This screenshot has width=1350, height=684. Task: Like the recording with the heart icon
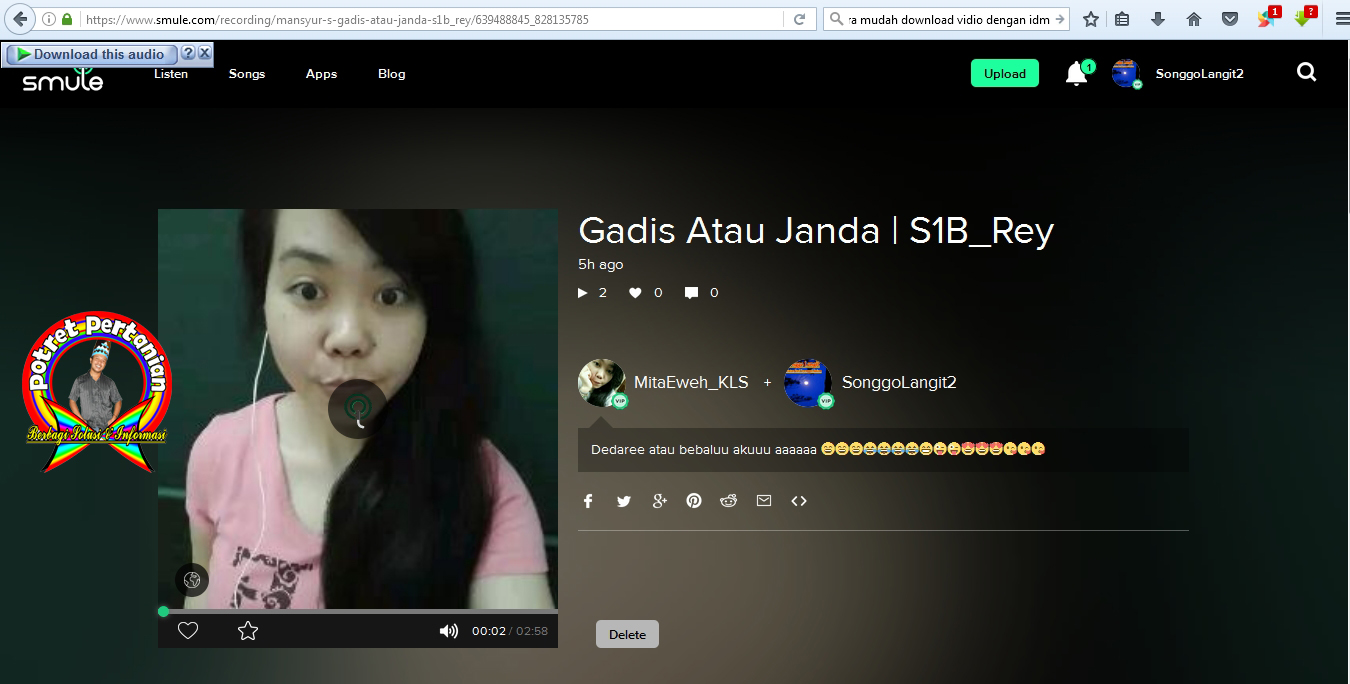[x=187, y=630]
